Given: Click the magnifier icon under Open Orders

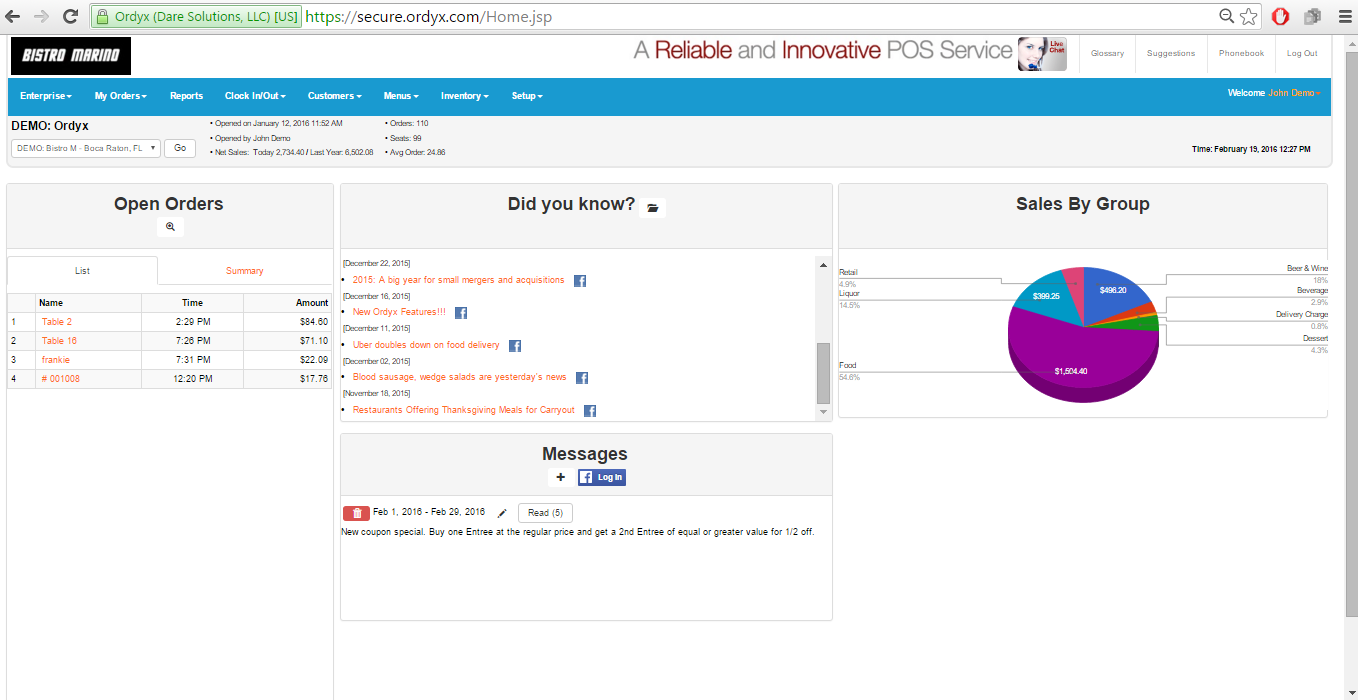Looking at the screenshot, I should coord(170,227).
